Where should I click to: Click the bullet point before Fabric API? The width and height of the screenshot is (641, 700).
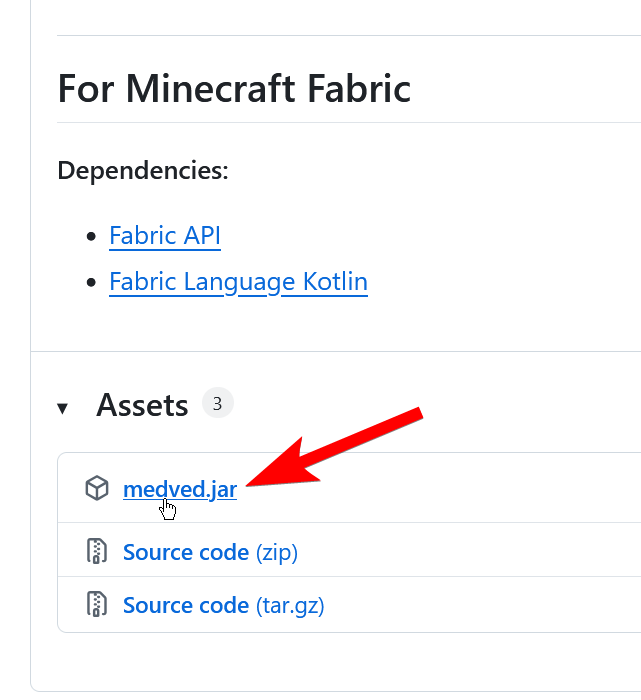(91, 236)
